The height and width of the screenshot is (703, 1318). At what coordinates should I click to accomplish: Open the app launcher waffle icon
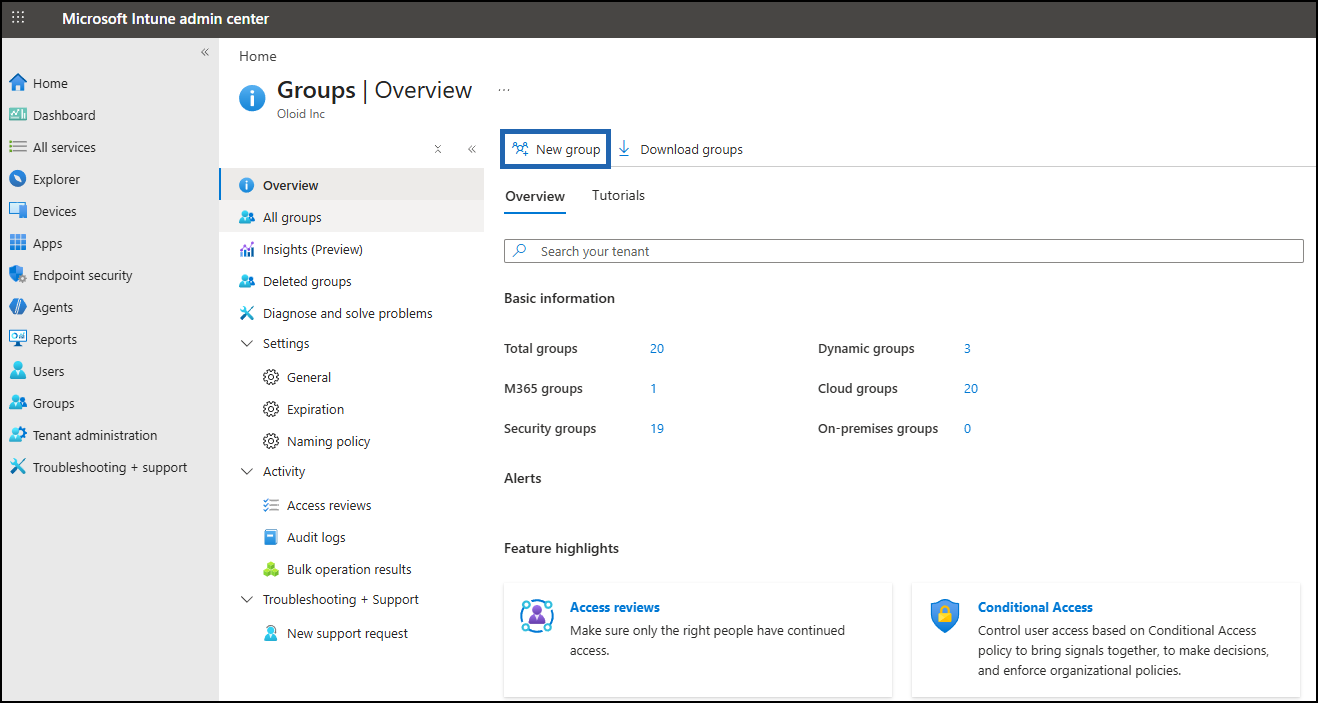18,18
